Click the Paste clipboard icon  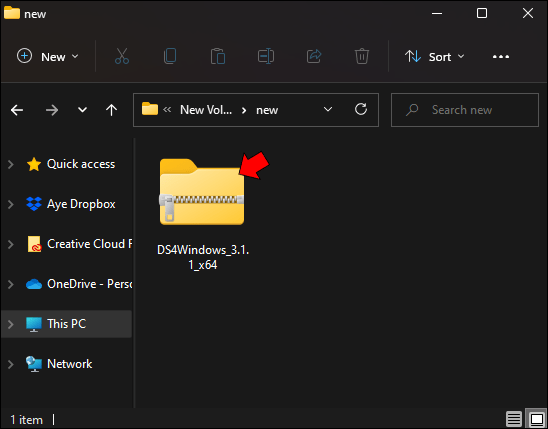point(218,56)
